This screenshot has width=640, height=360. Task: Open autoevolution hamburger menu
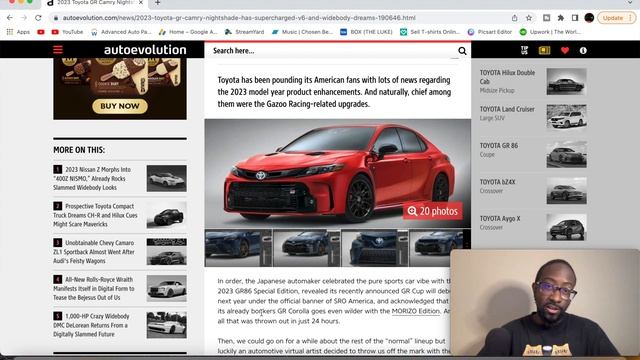coord(58,50)
